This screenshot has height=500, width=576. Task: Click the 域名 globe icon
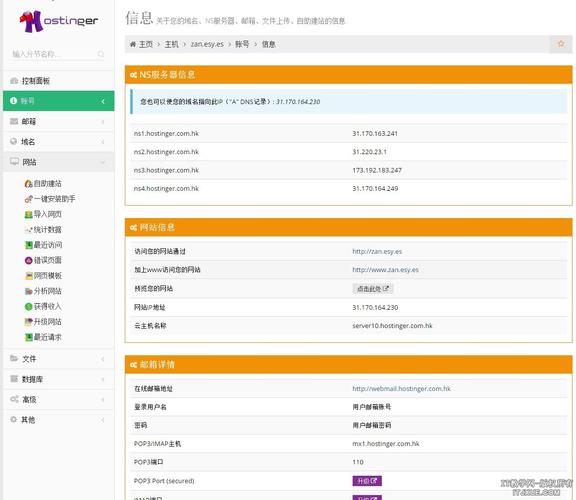tap(14, 141)
